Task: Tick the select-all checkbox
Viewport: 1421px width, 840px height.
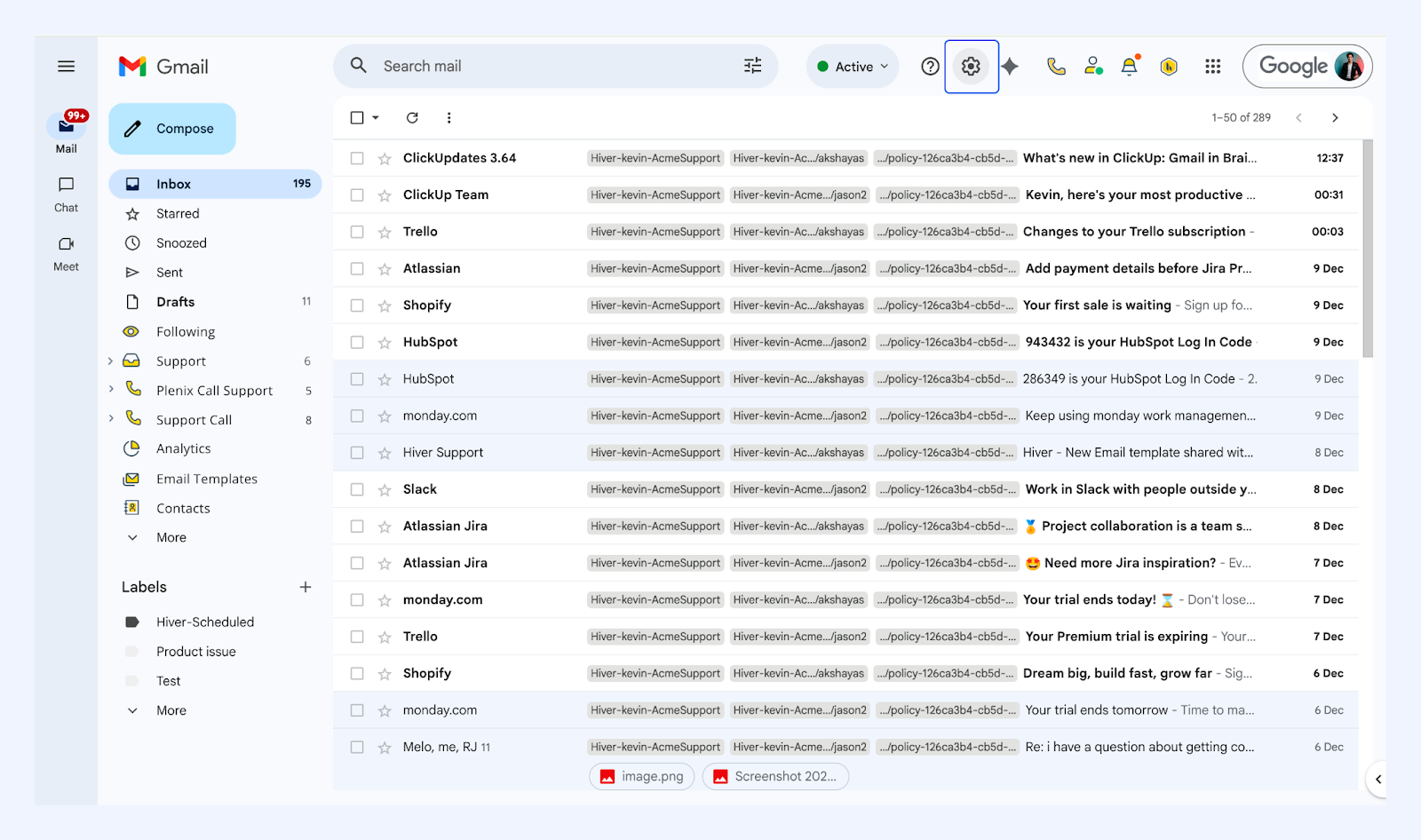Action: click(357, 117)
